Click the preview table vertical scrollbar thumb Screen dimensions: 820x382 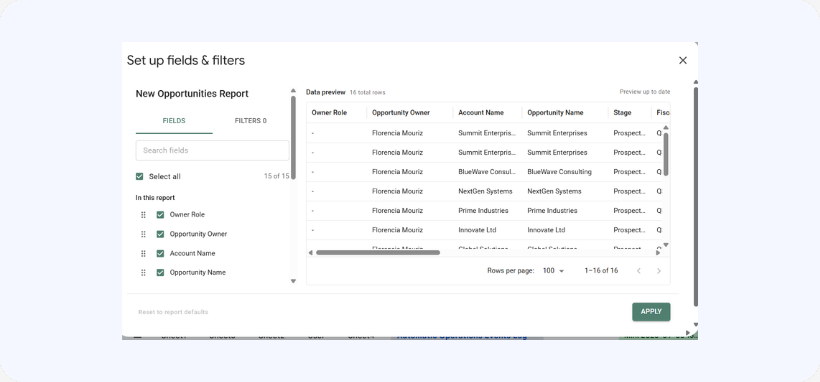point(666,154)
